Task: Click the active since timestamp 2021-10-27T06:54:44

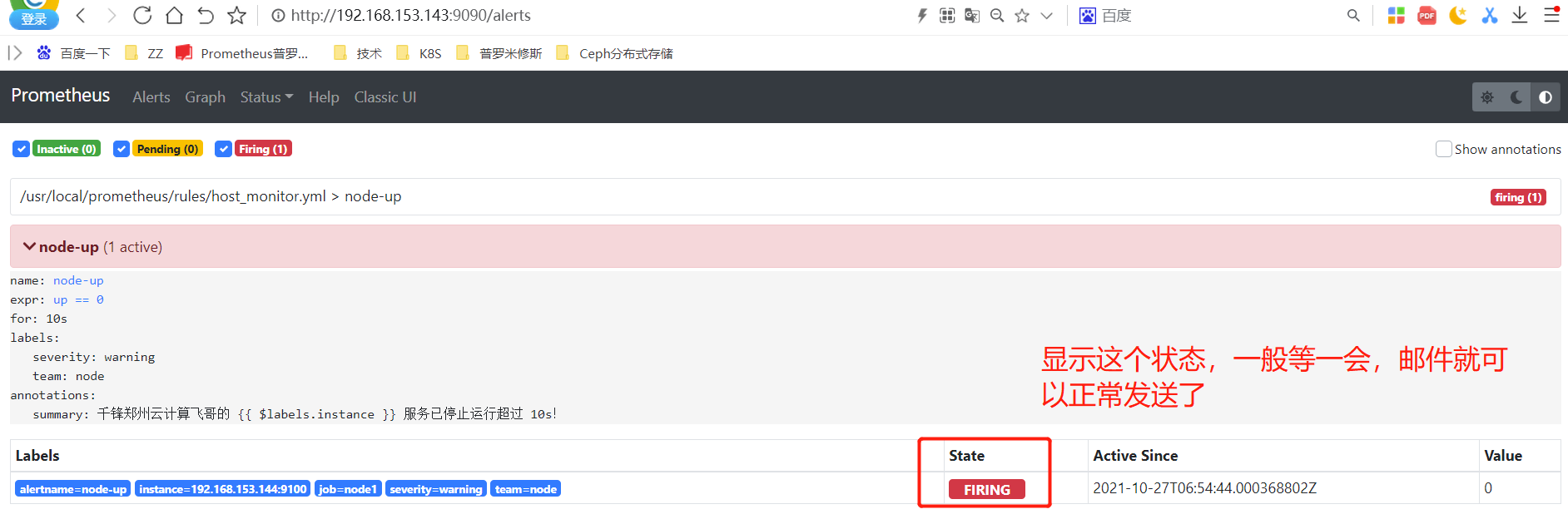Action: [1204, 488]
